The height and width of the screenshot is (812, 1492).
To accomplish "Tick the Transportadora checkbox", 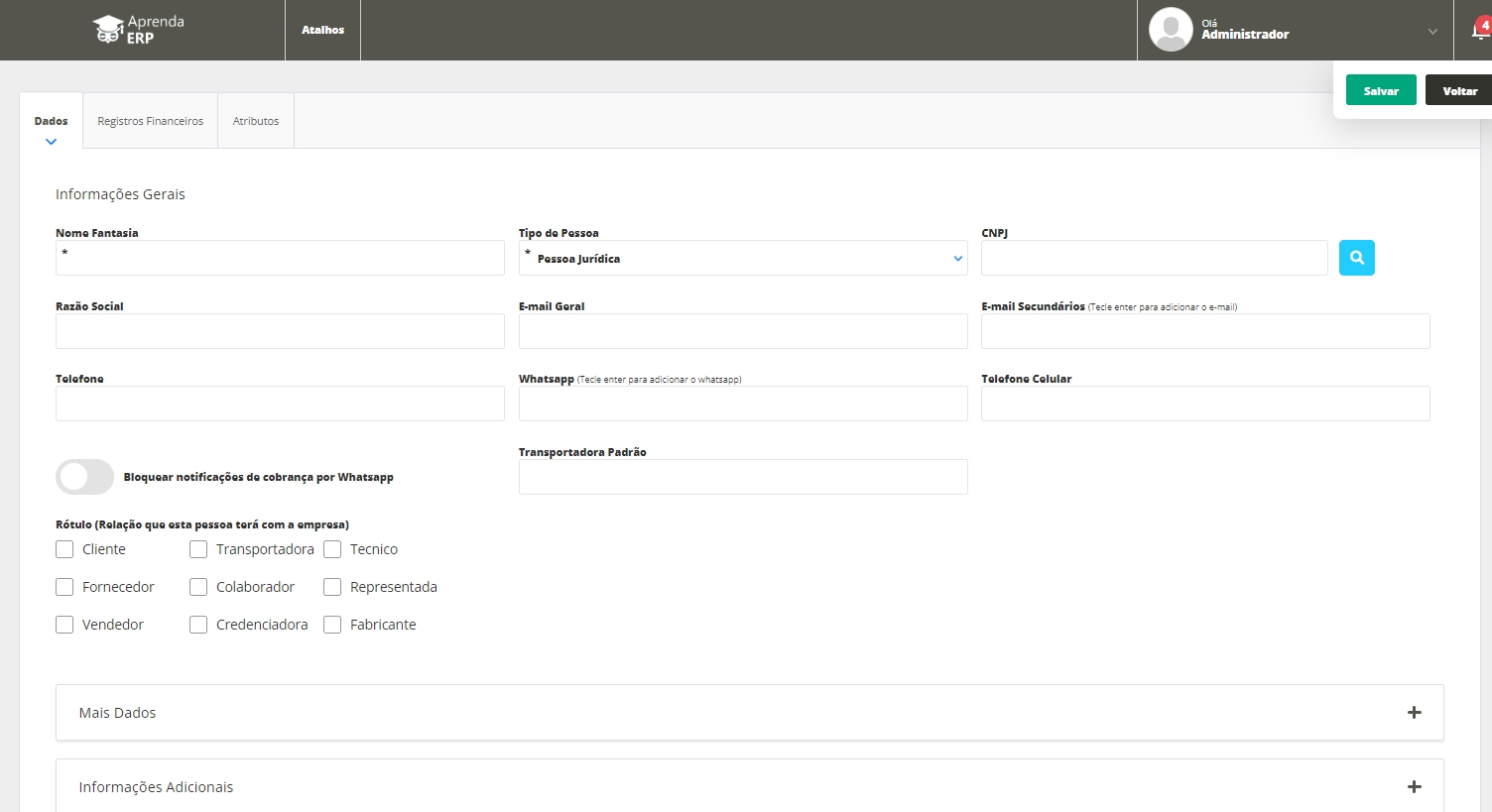I will tap(198, 549).
